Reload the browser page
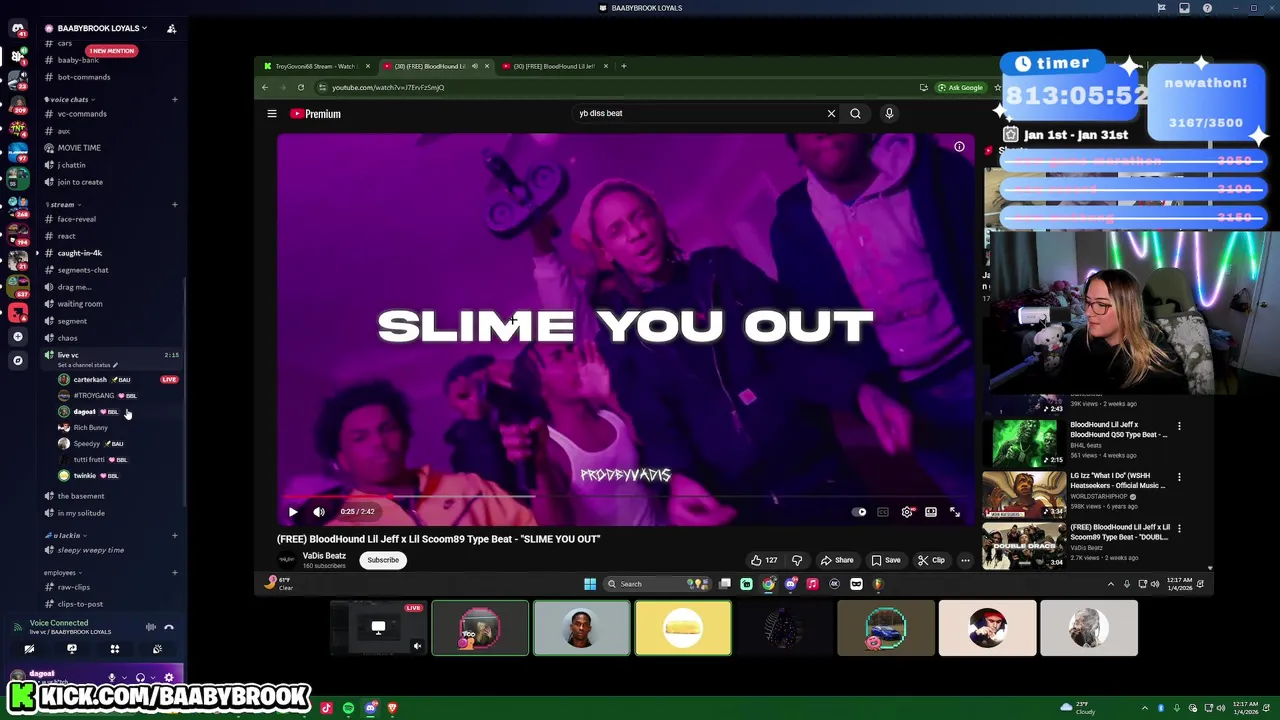The height and width of the screenshot is (720, 1280). 300,87
